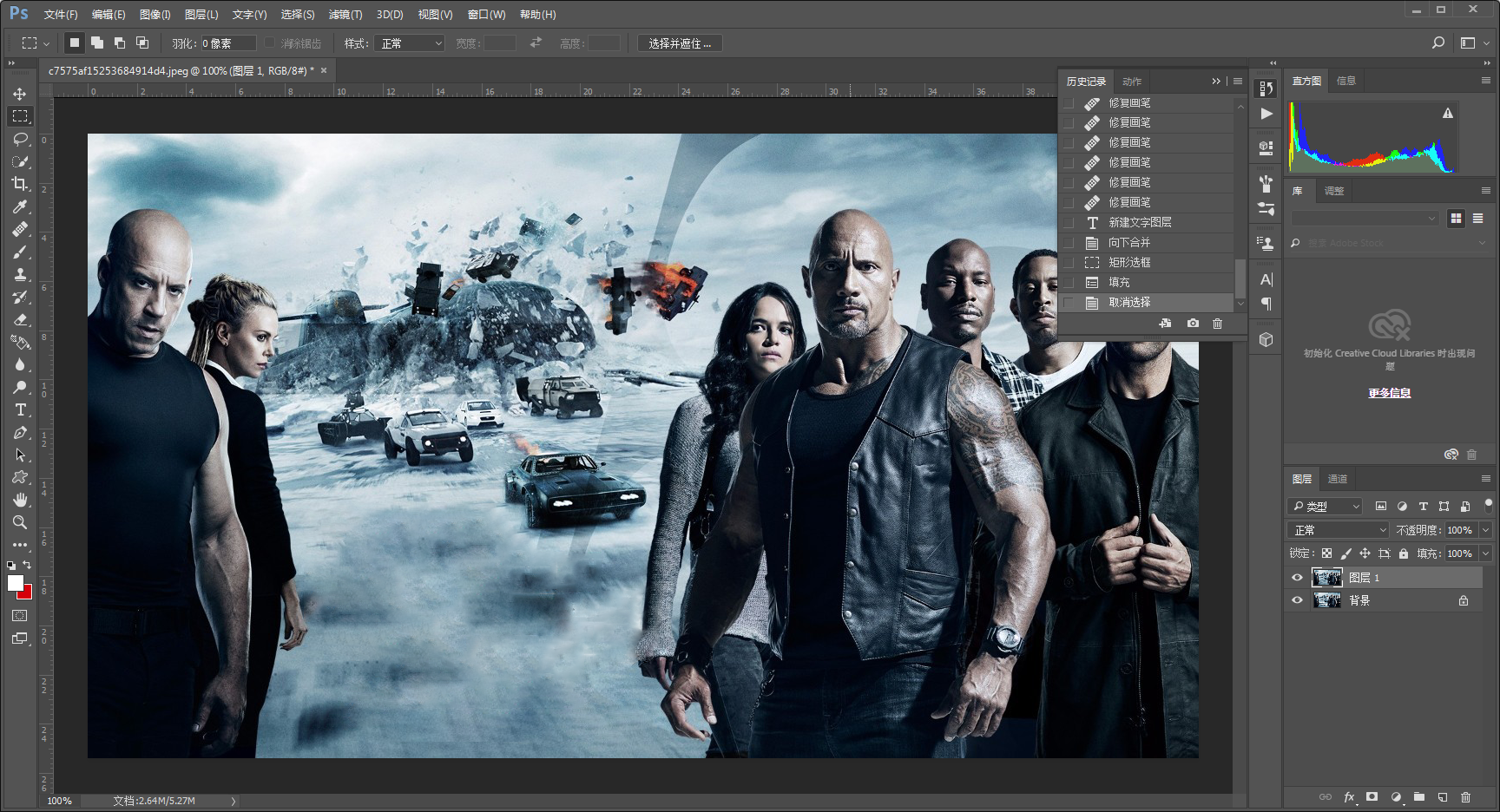
Task: Delete the selected layer with the trash icon
Action: tap(1466, 796)
